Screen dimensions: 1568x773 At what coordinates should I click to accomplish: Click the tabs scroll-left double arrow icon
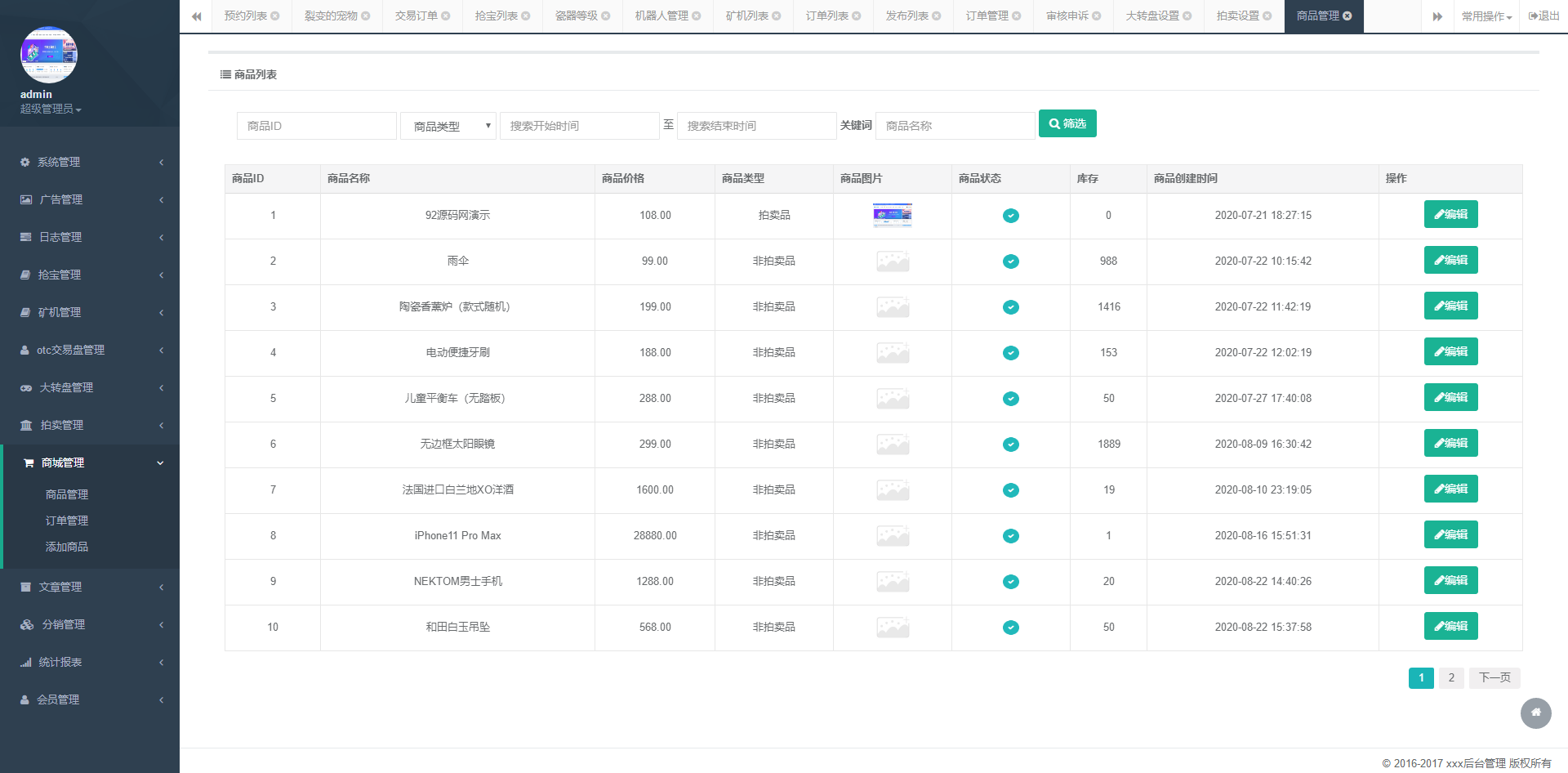[196, 16]
